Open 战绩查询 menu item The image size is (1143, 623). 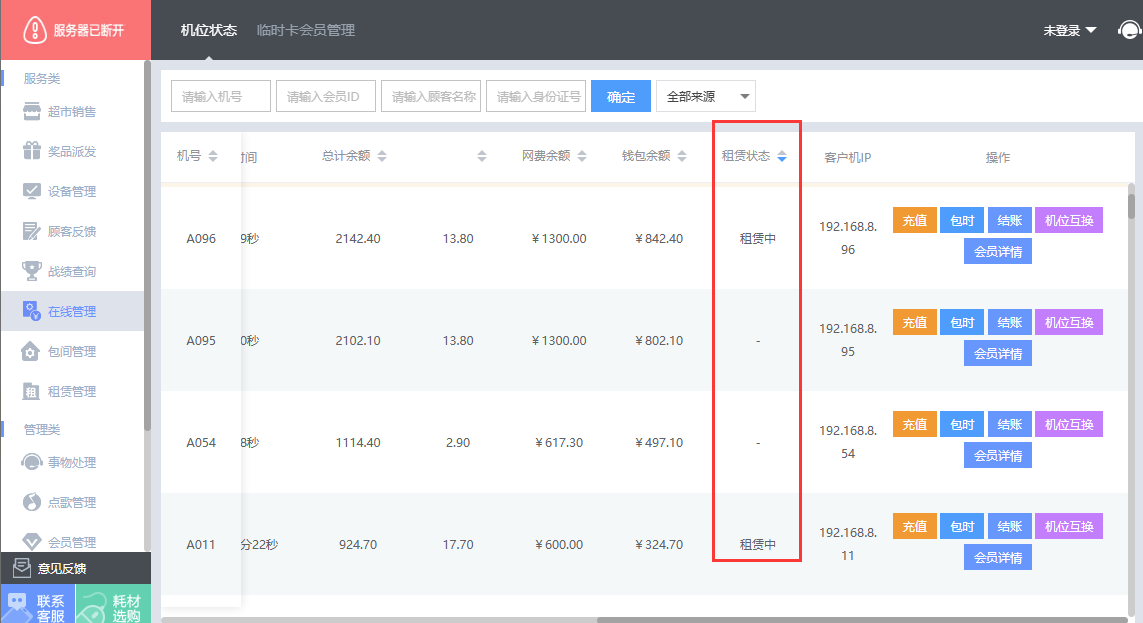73,271
